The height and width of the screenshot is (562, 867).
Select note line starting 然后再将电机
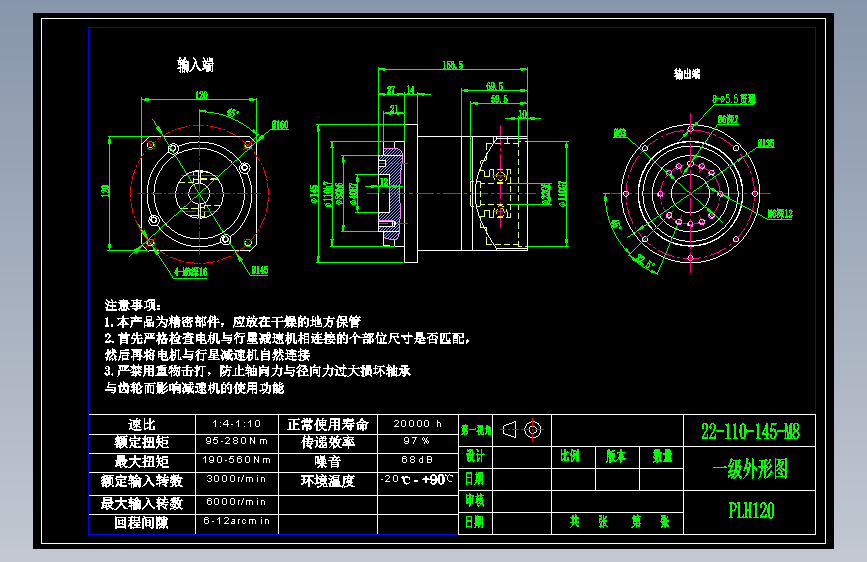(x=207, y=355)
